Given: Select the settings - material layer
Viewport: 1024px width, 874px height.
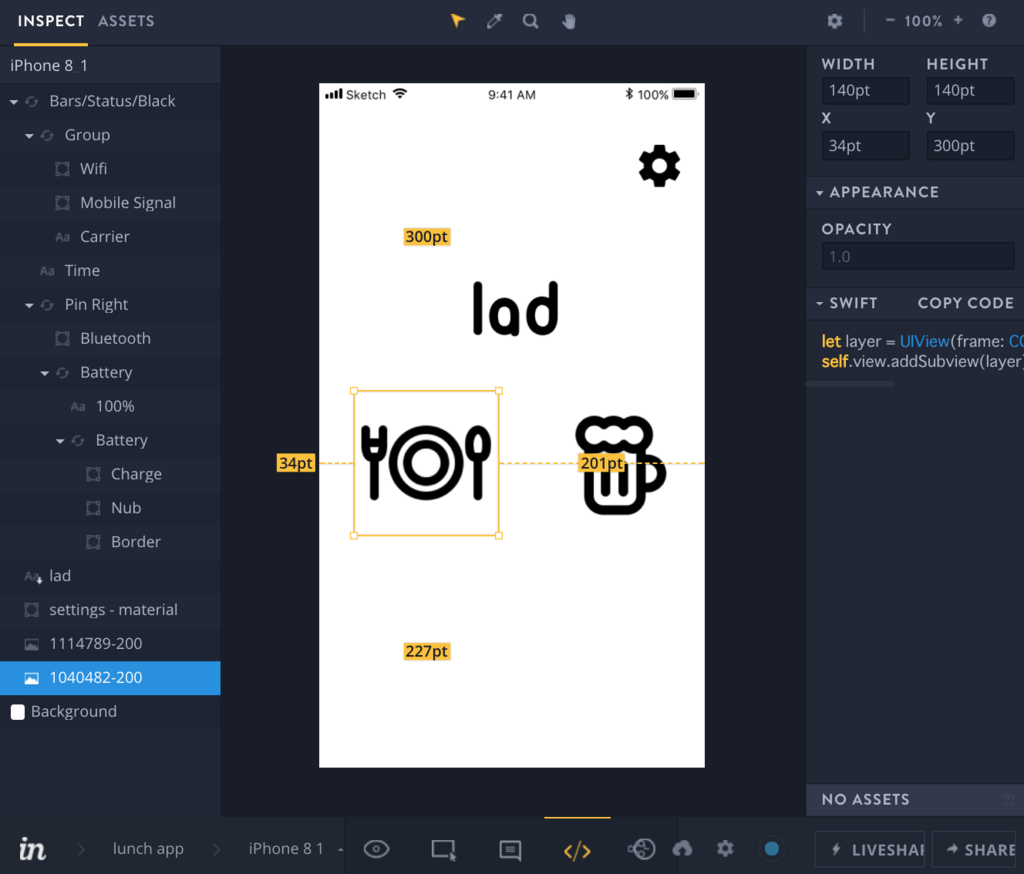Looking at the screenshot, I should coord(110,610).
